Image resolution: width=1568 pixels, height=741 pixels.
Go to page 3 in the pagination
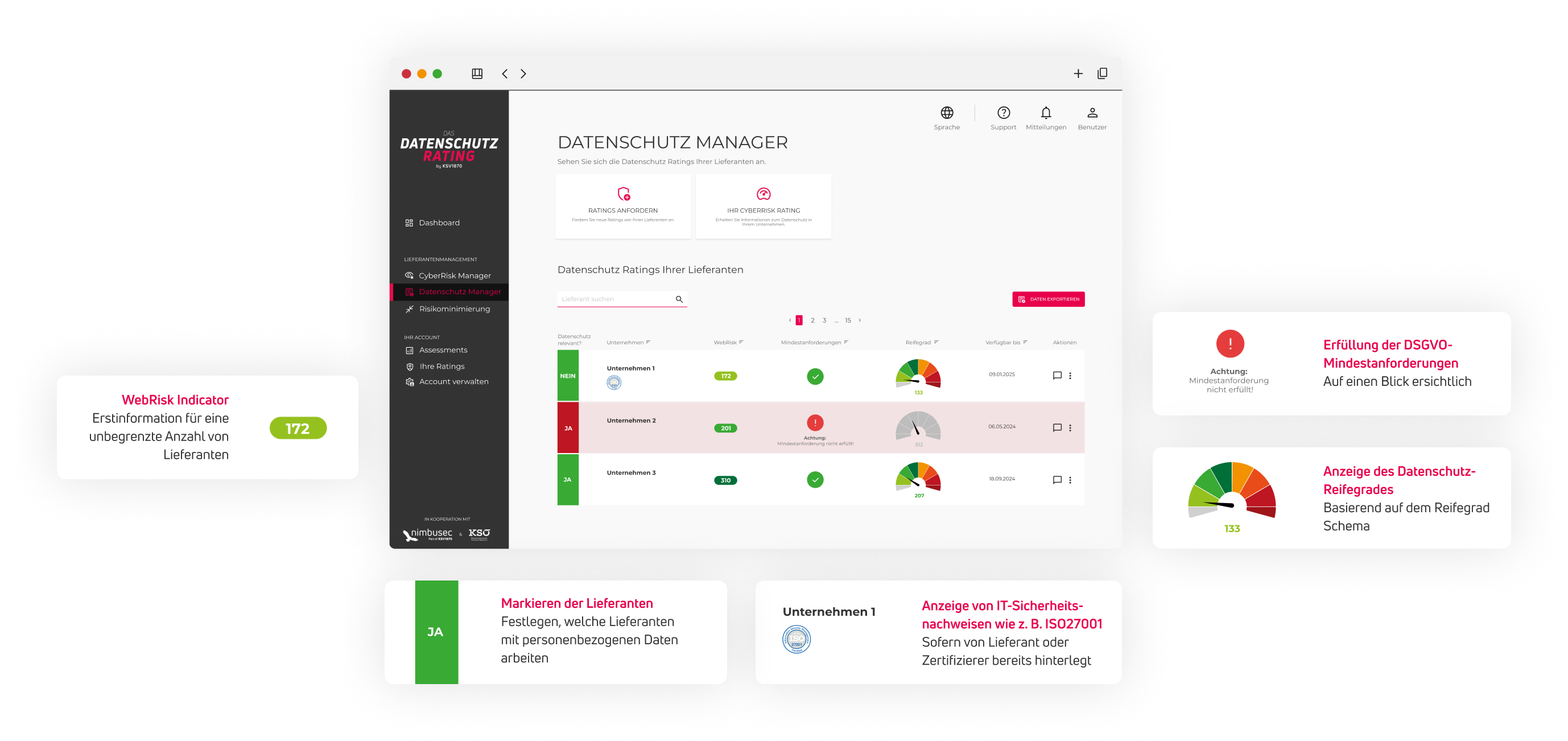(x=824, y=320)
